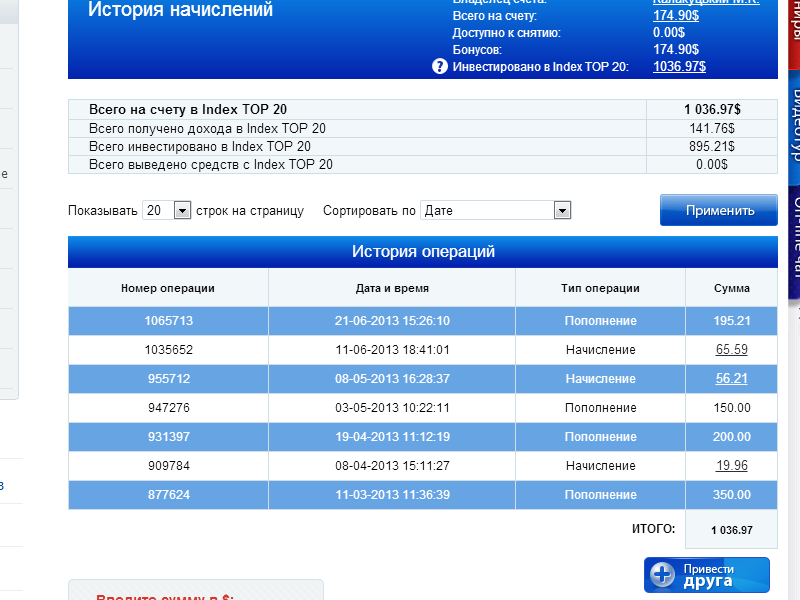This screenshot has height=600, width=800.
Task: Click the 195.21 deposit amount
Action: click(x=732, y=321)
